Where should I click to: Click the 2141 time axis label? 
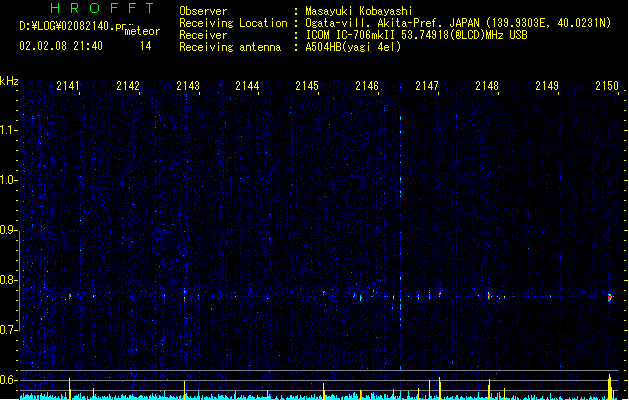click(68, 86)
